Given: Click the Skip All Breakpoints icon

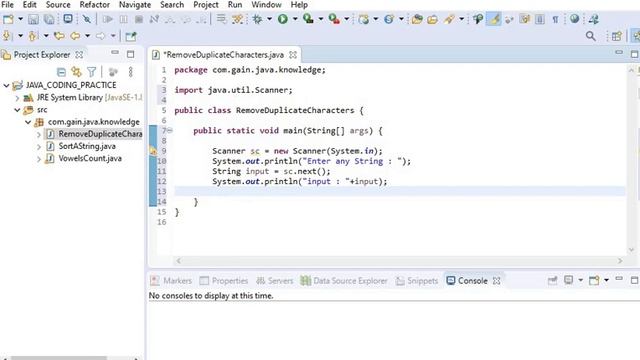Looking at the screenshot, I should point(87,19).
